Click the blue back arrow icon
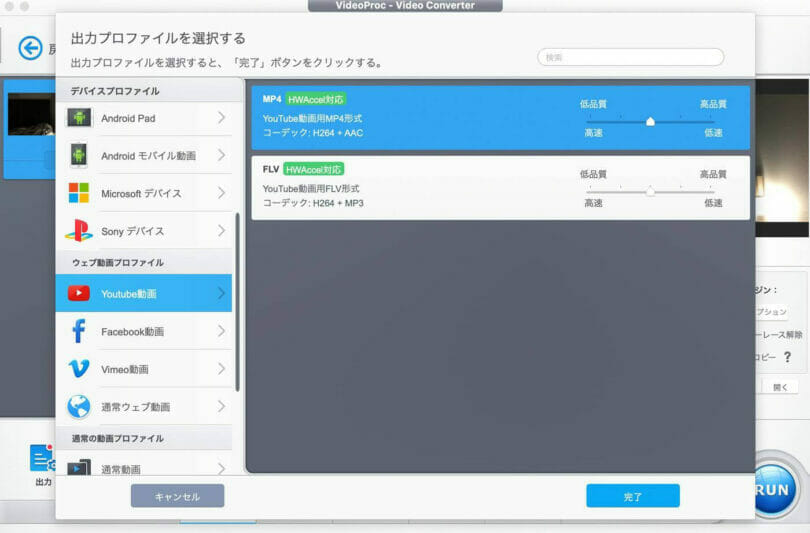Viewport: 810px width, 533px height. pyautogui.click(x=30, y=49)
